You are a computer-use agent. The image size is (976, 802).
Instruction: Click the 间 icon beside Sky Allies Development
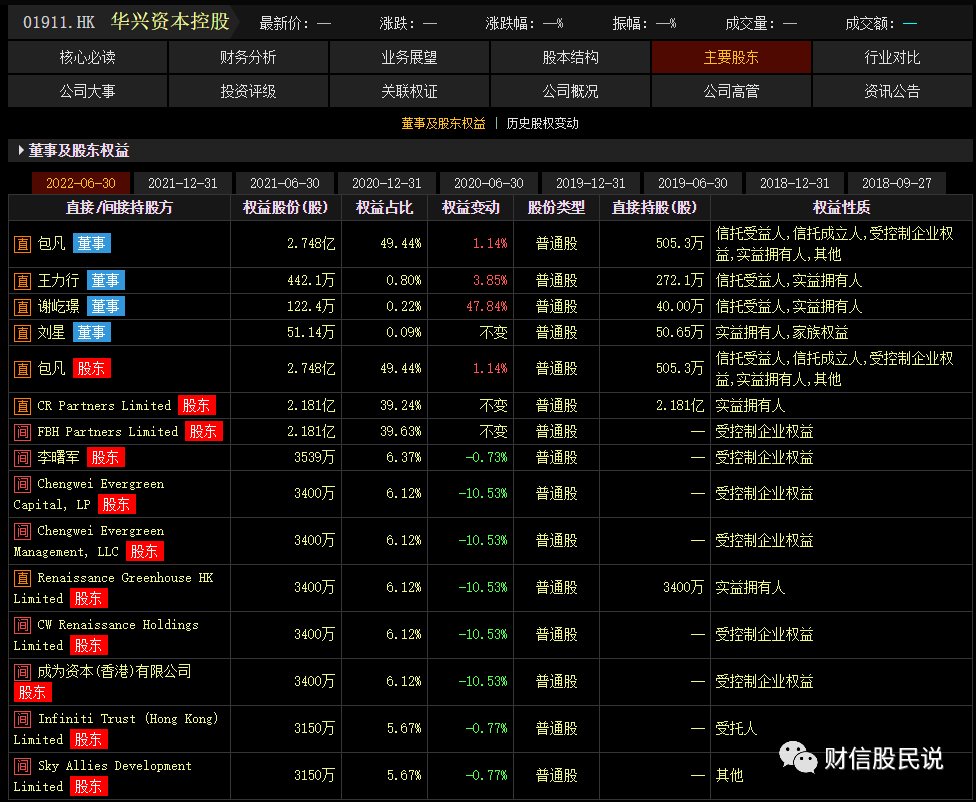[x=22, y=766]
